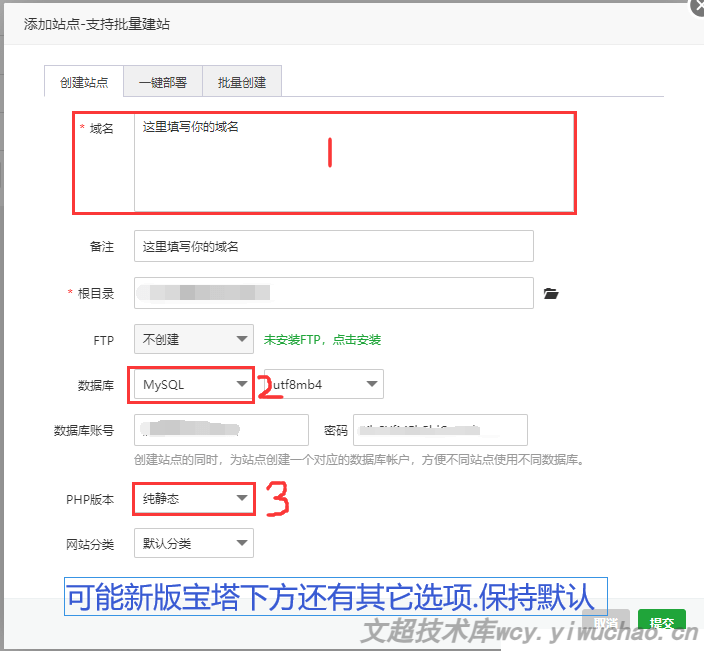This screenshot has width=704, height=651.
Task: Open the root directory folder browser icon
Action: [551, 294]
